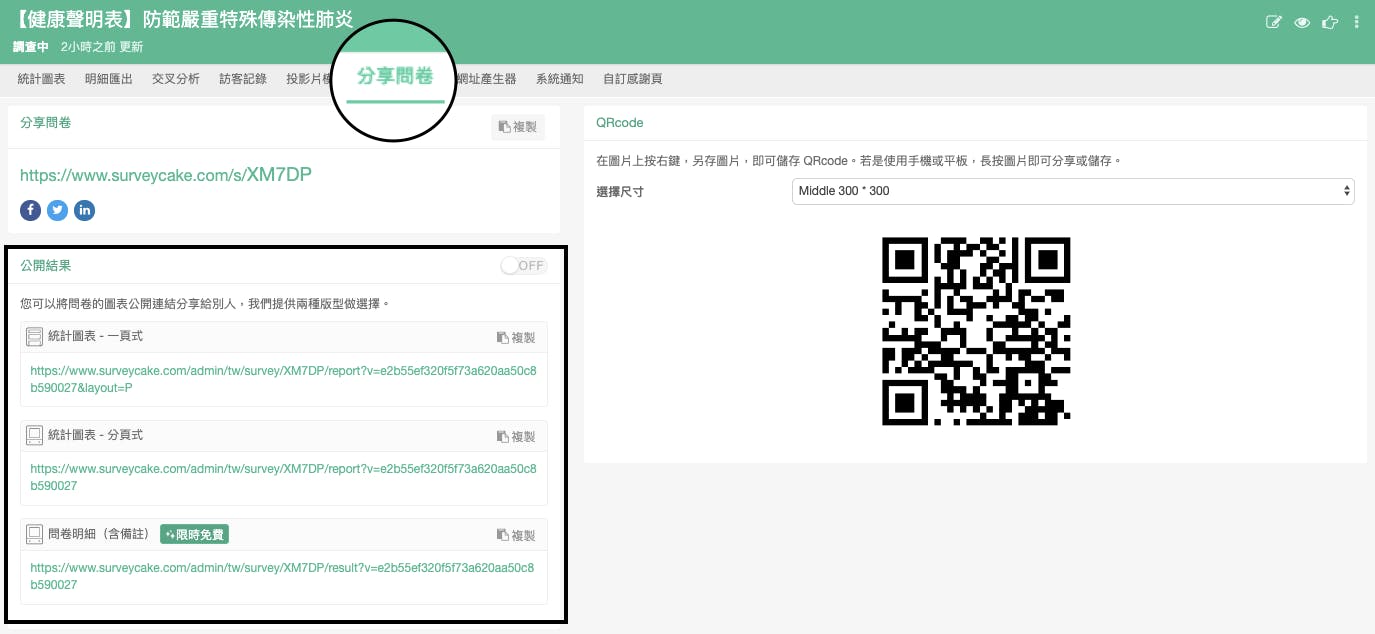Screen dimensions: 1375x634
Task: Switch to the 統計圖表 tab
Action: [x=42, y=79]
